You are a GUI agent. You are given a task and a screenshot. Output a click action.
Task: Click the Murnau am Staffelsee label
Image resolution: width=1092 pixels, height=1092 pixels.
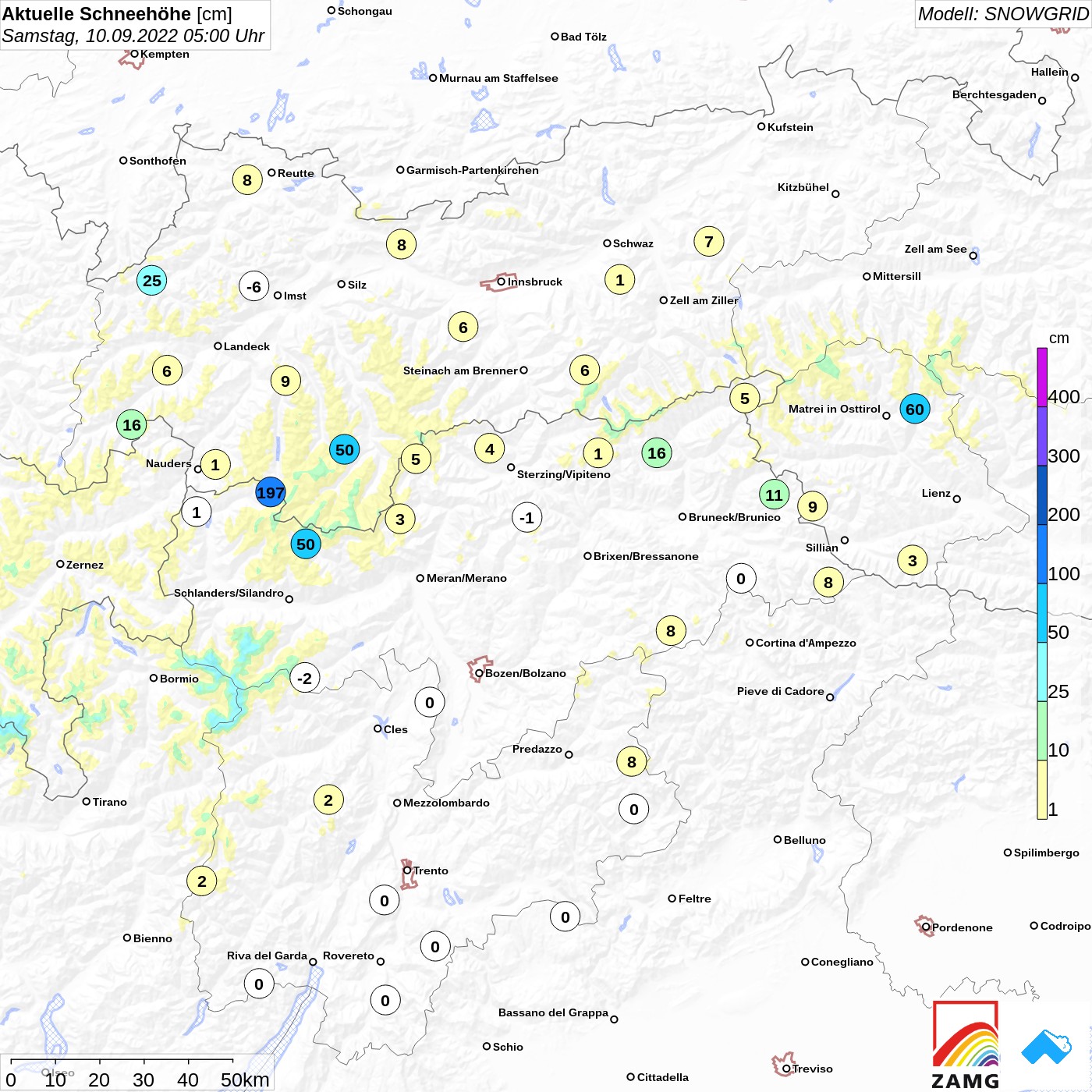coord(498,78)
